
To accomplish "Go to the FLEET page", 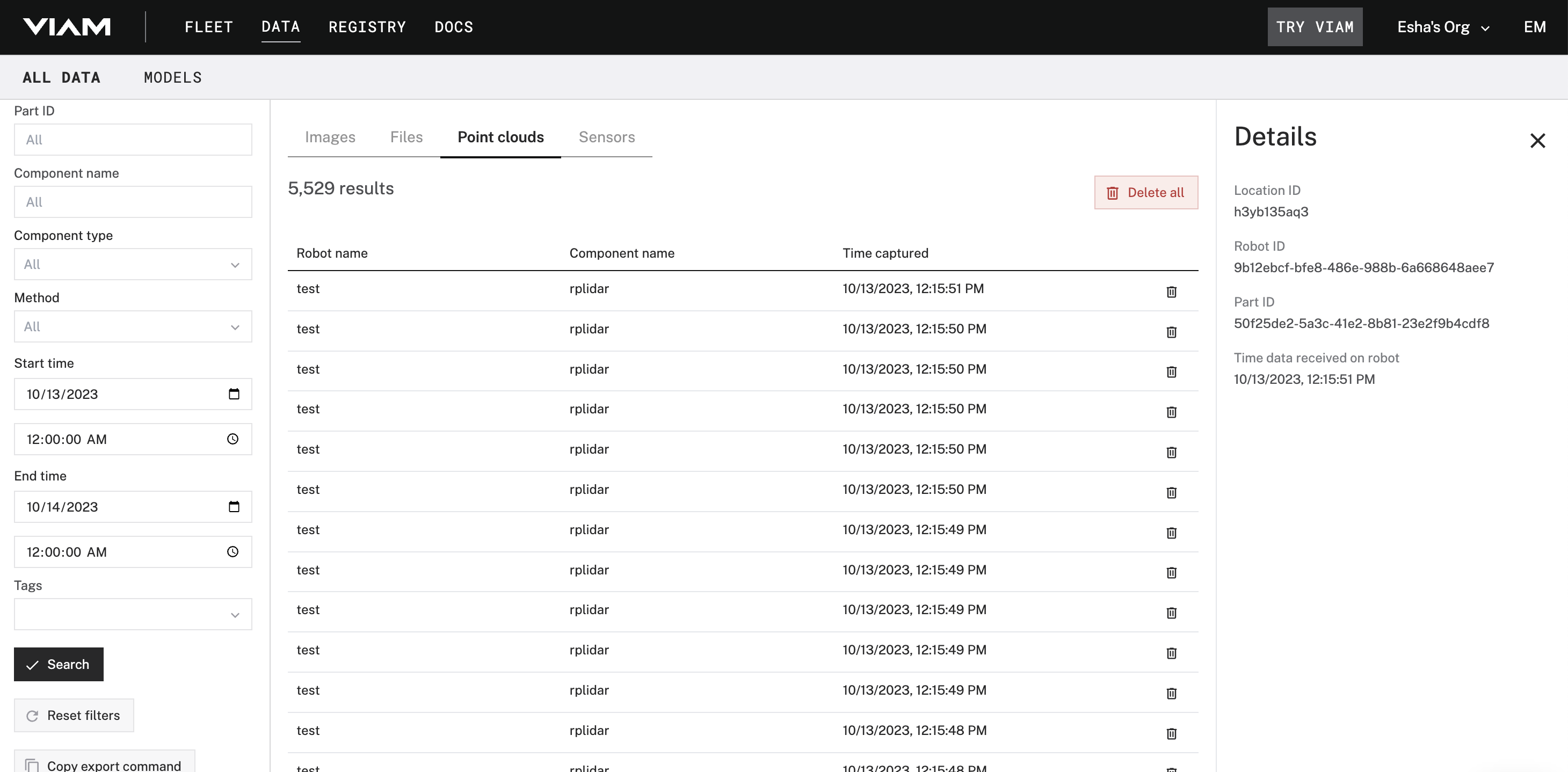I will click(x=209, y=27).
